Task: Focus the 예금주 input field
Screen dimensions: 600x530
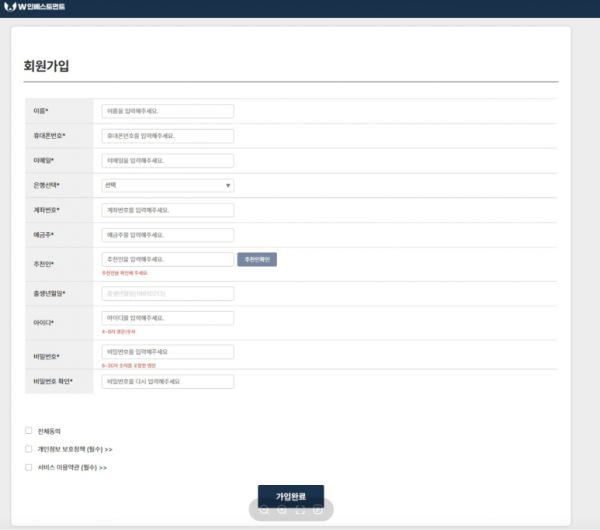Action: tap(168, 235)
